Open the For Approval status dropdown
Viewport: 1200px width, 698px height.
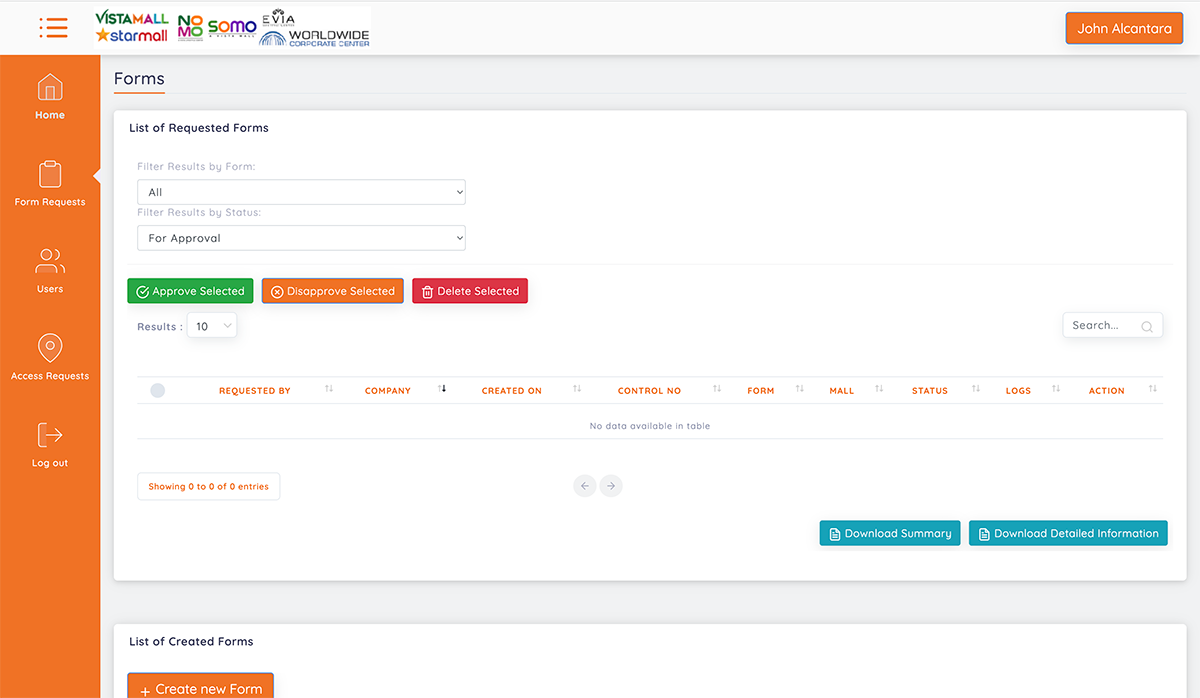(x=301, y=238)
